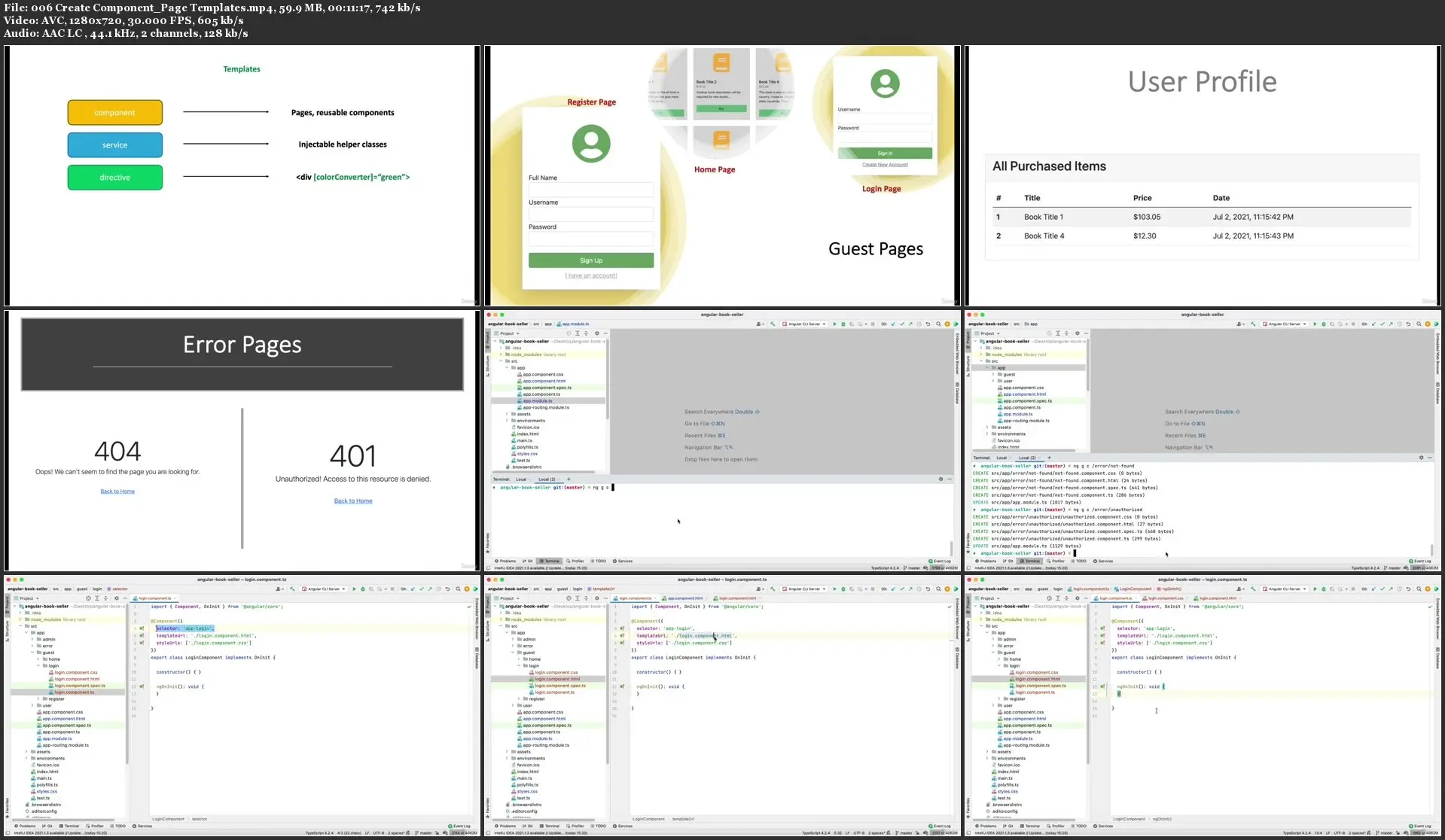1445x840 pixels.
Task: Click Event Log in 'ng g c' prompt frame
Action: [x=940, y=562]
